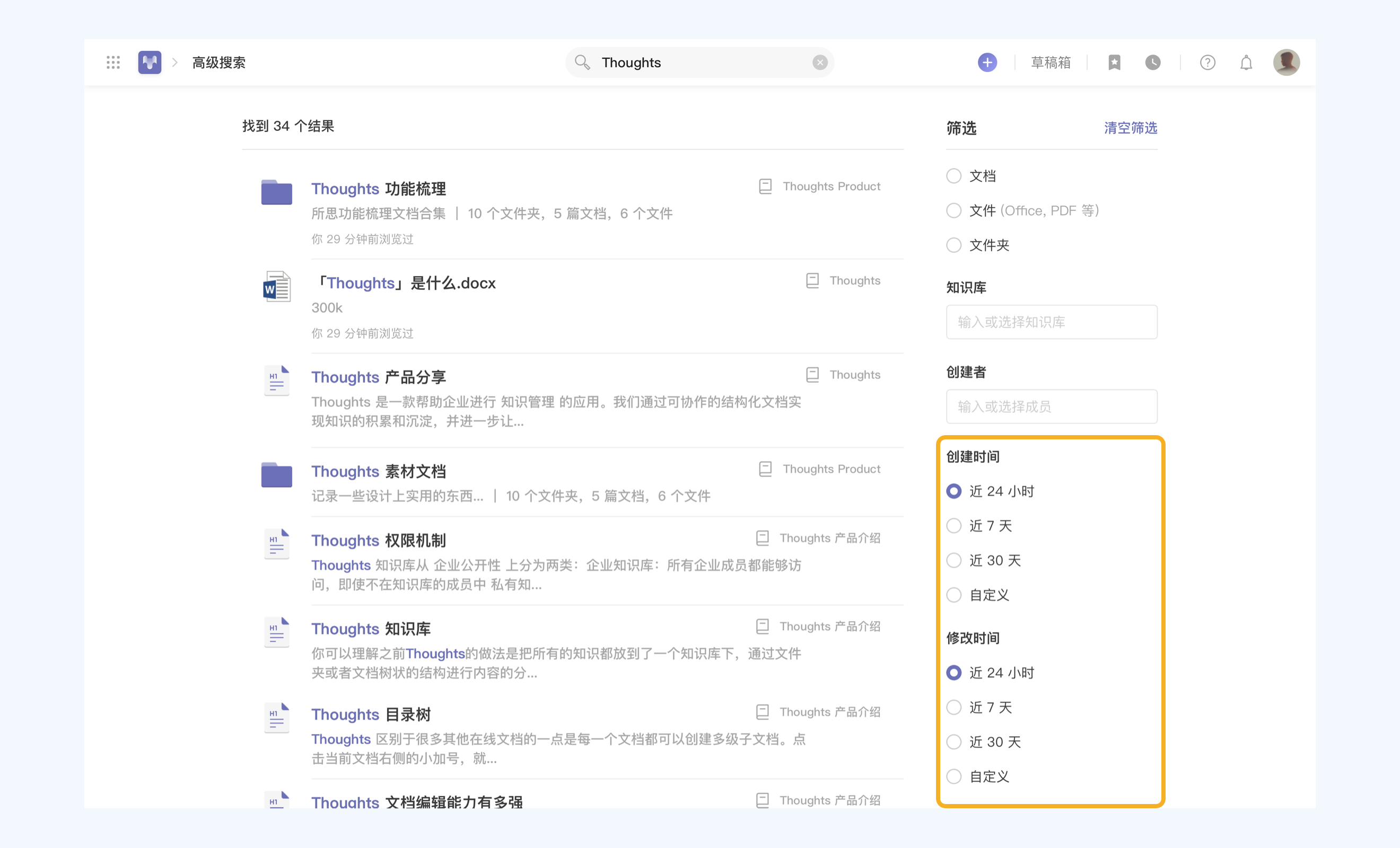This screenshot has width=1400, height=848.
Task: Click document icon of Thoughts 产品分享
Action: click(277, 381)
